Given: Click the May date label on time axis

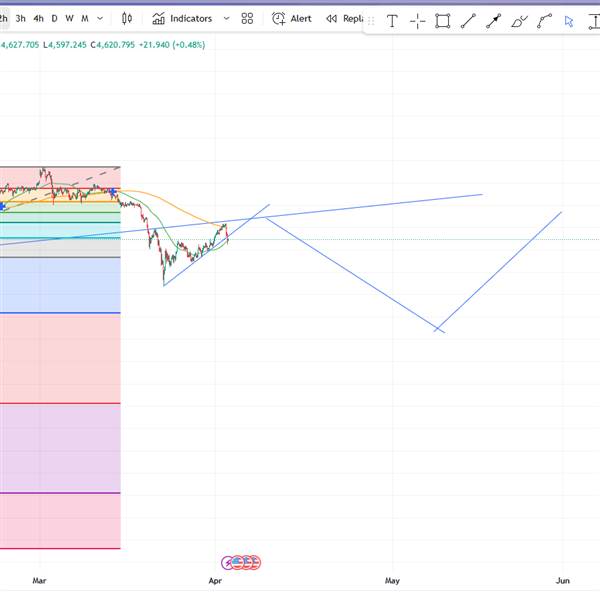Looking at the screenshot, I should click(x=392, y=580).
